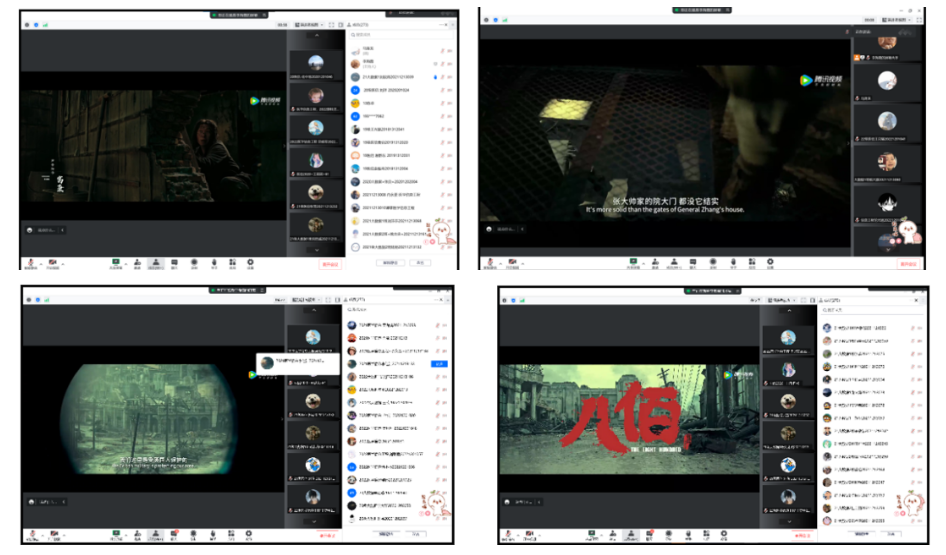Collapse speaker name bar below video in woman-by-wall window

point(62,230)
